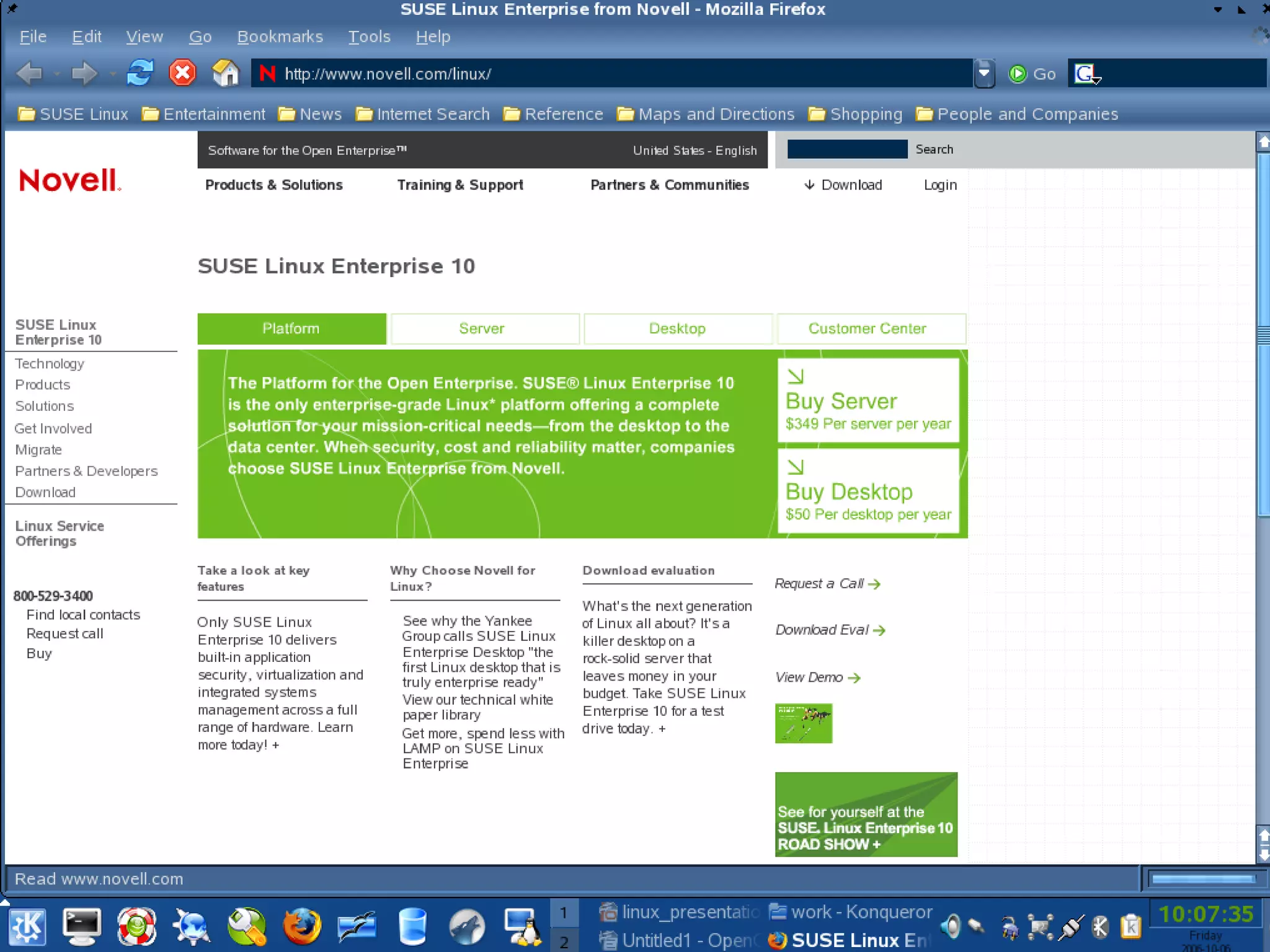Image resolution: width=1270 pixels, height=952 pixels.
Task: Open the Internet Search bookmark folder
Action: coord(422,114)
